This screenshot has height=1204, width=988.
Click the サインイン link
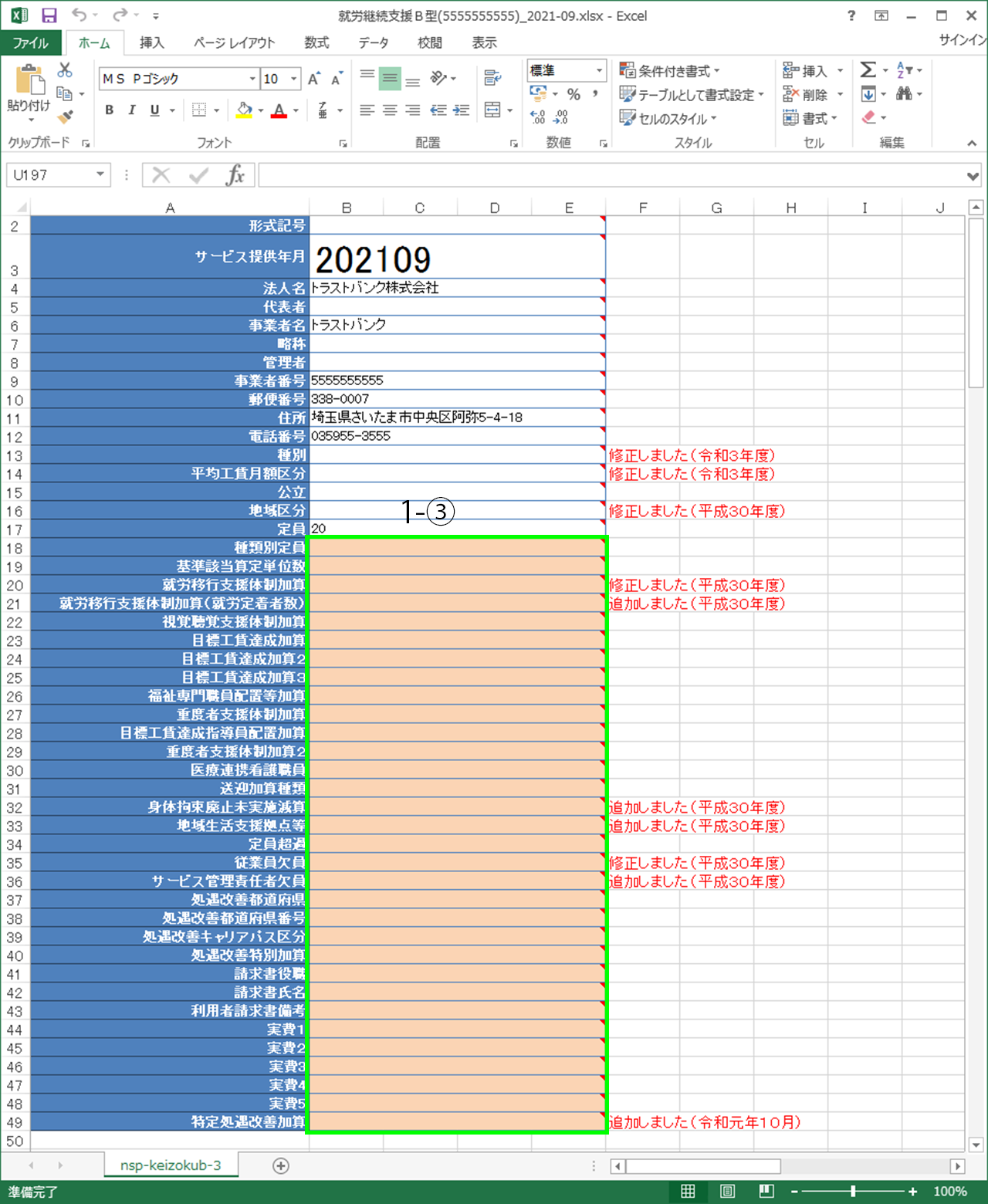[x=959, y=40]
